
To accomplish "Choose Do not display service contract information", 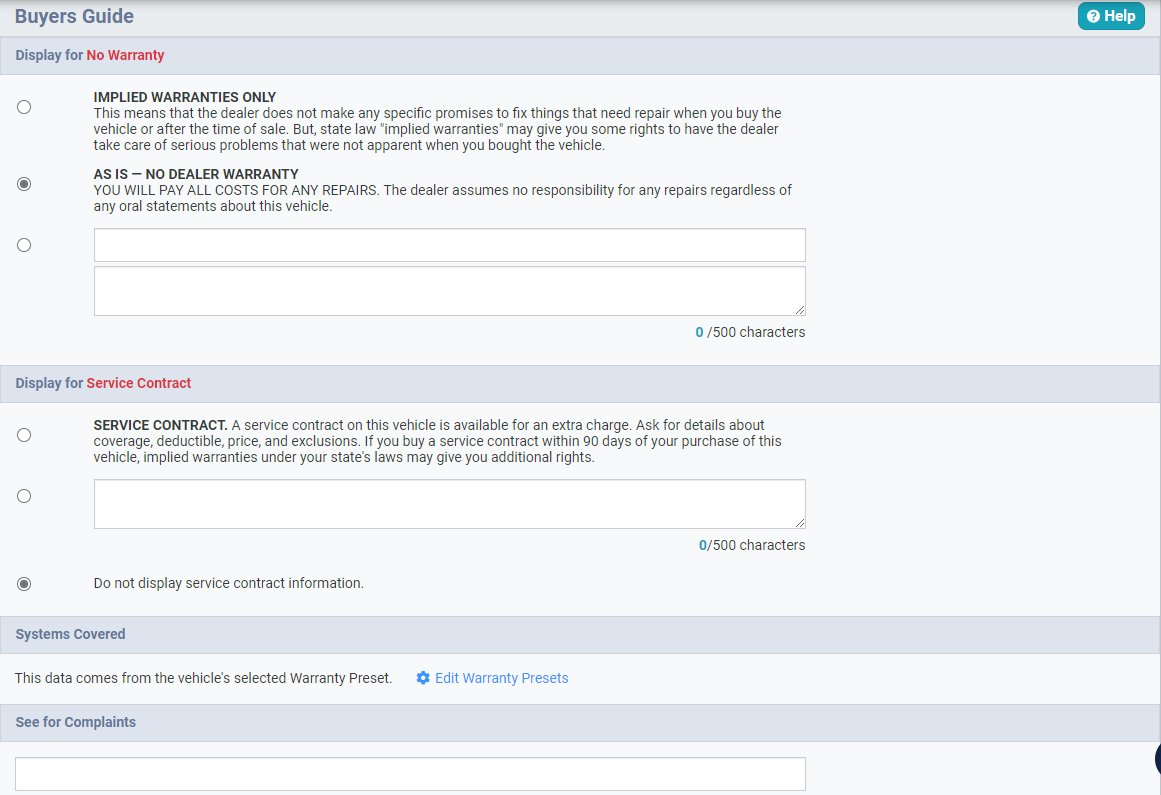I will (24, 583).
